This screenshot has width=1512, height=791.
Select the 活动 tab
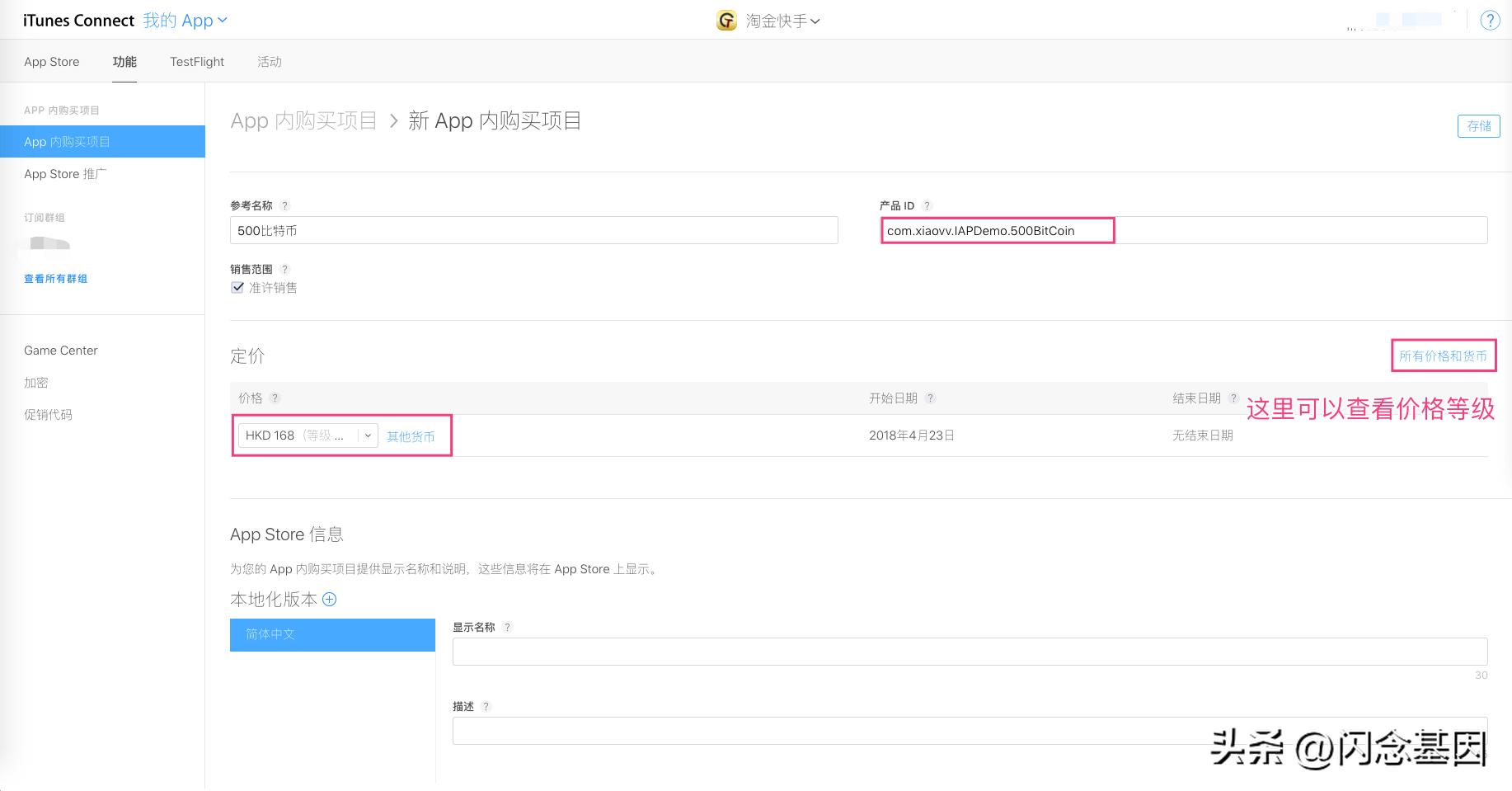click(x=270, y=61)
